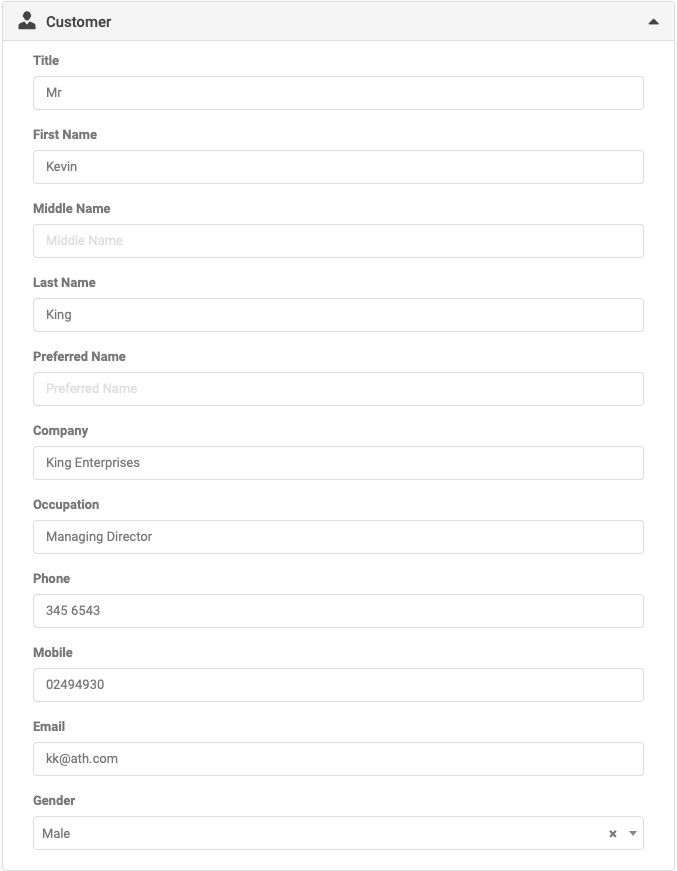This screenshot has height=871, width=677.
Task: Open the Gender dropdown arrow
Action: pyautogui.click(x=633, y=833)
